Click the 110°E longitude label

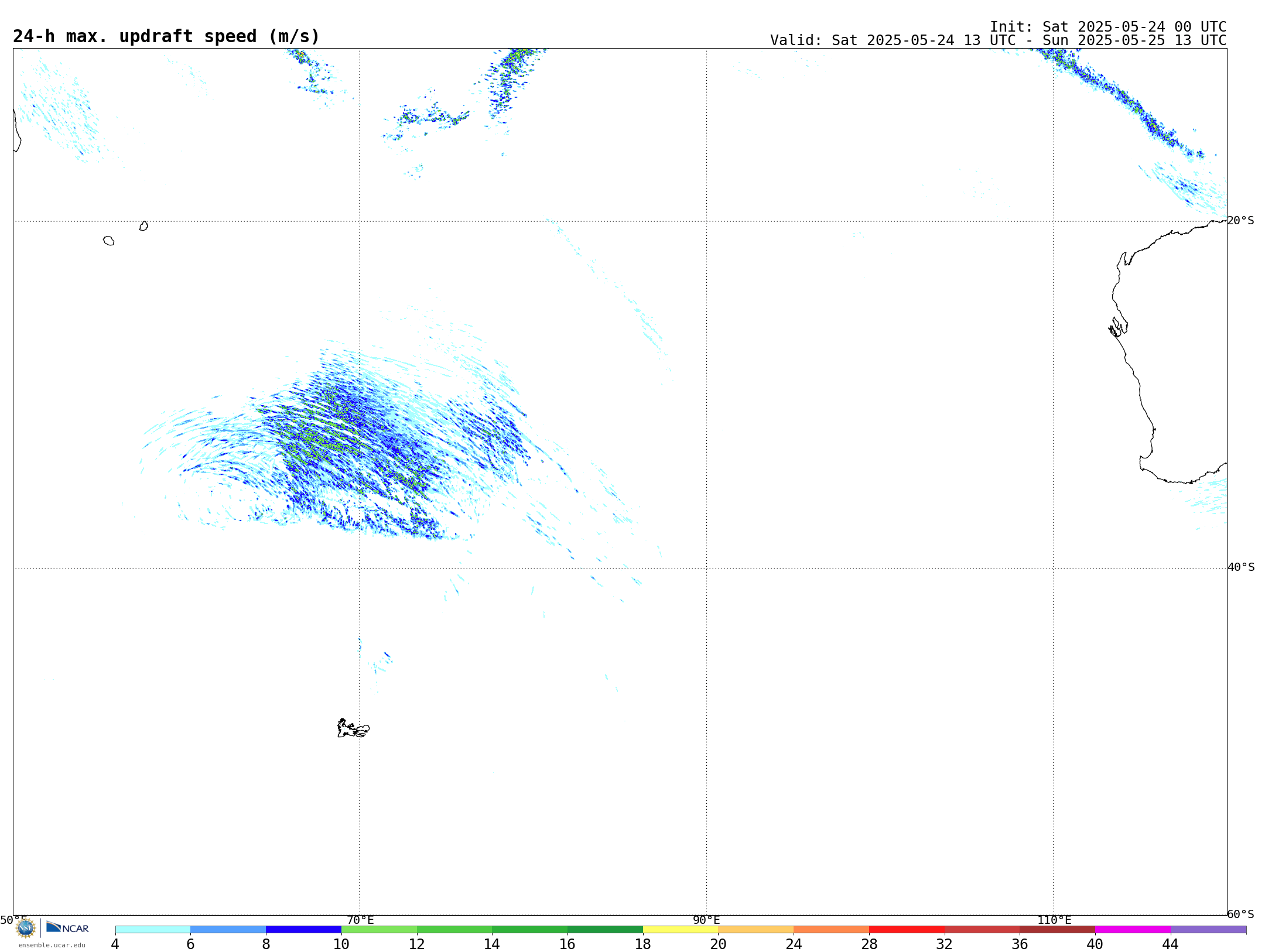pyautogui.click(x=1054, y=920)
